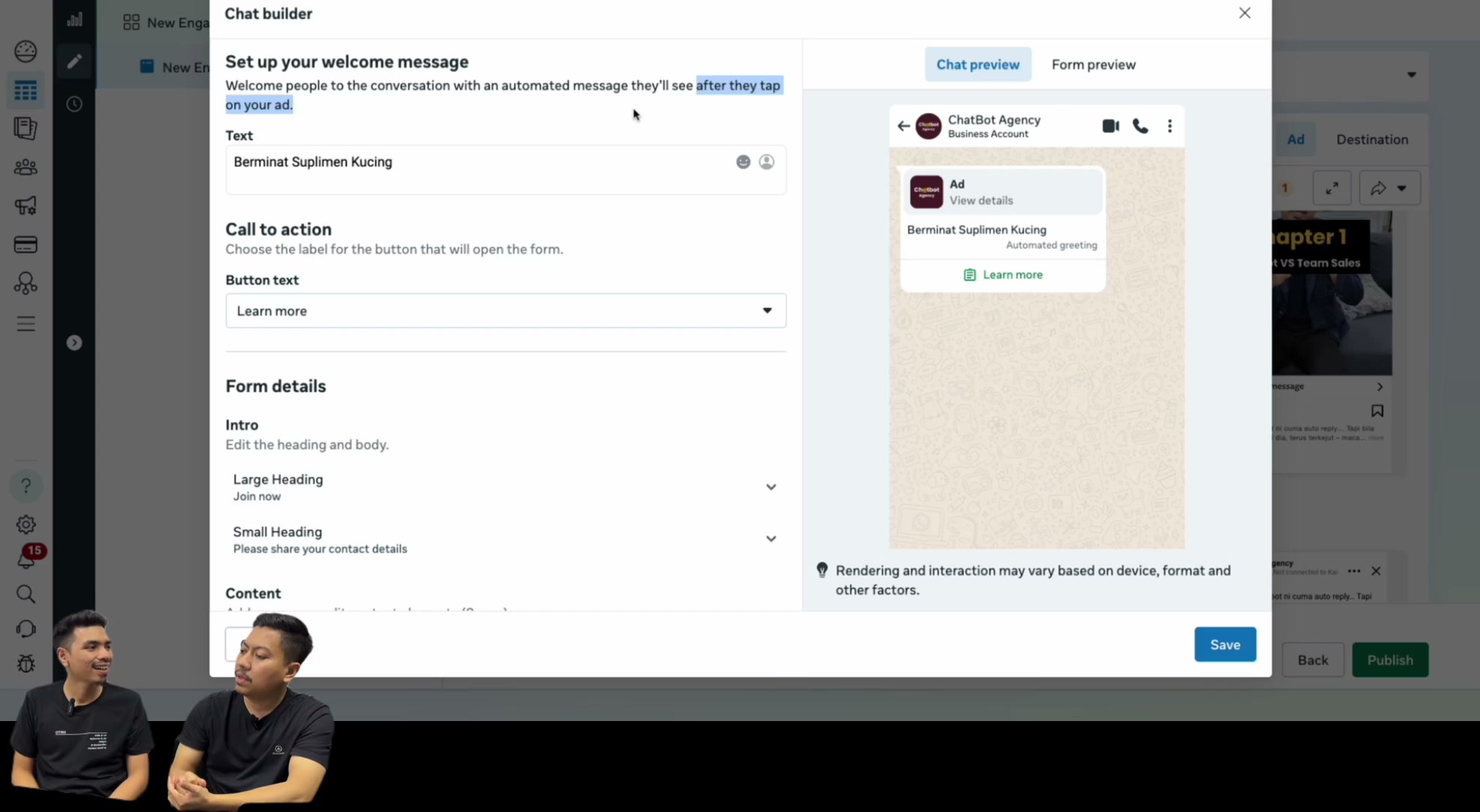Select the edit pencil icon
1480x812 pixels.
click(x=74, y=62)
